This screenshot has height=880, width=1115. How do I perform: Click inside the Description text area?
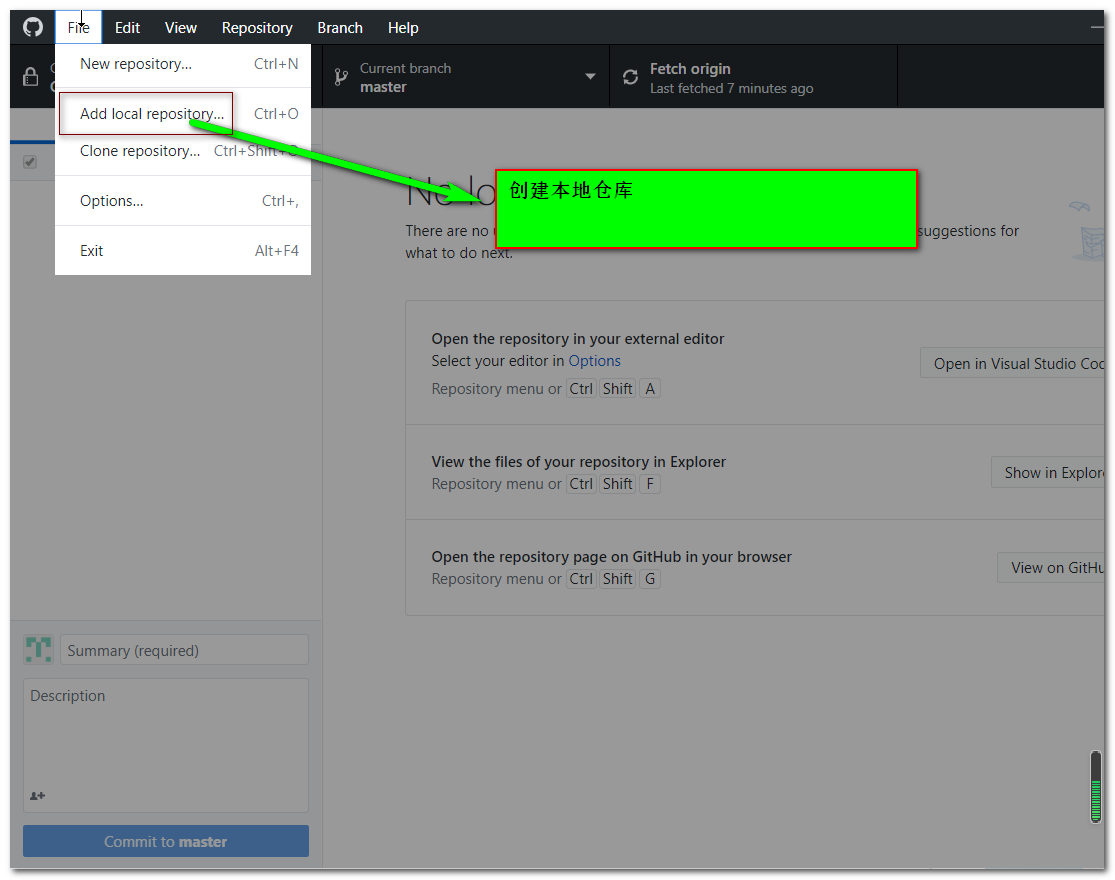(166, 745)
